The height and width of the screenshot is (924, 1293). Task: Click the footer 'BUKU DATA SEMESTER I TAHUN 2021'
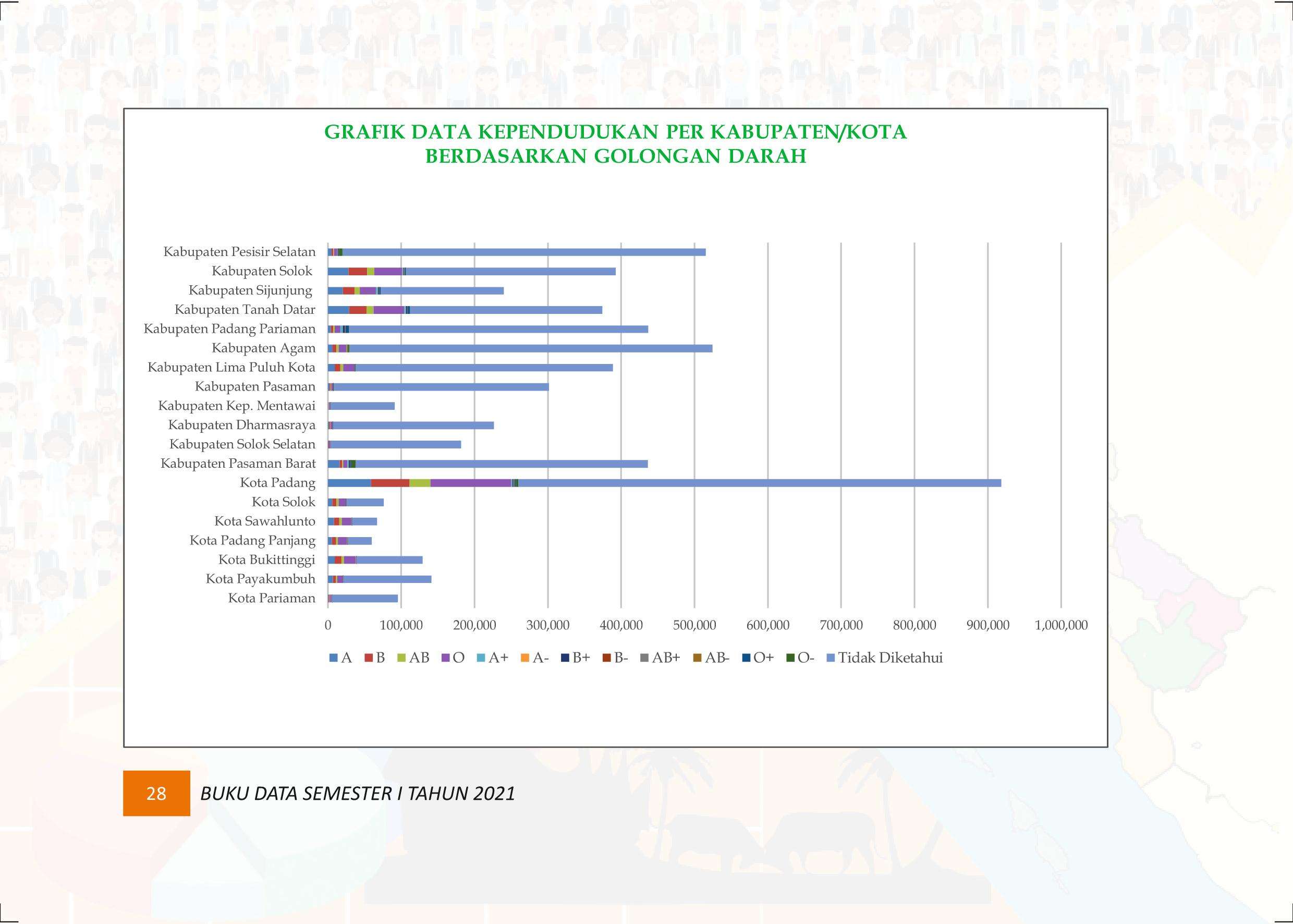point(358,793)
